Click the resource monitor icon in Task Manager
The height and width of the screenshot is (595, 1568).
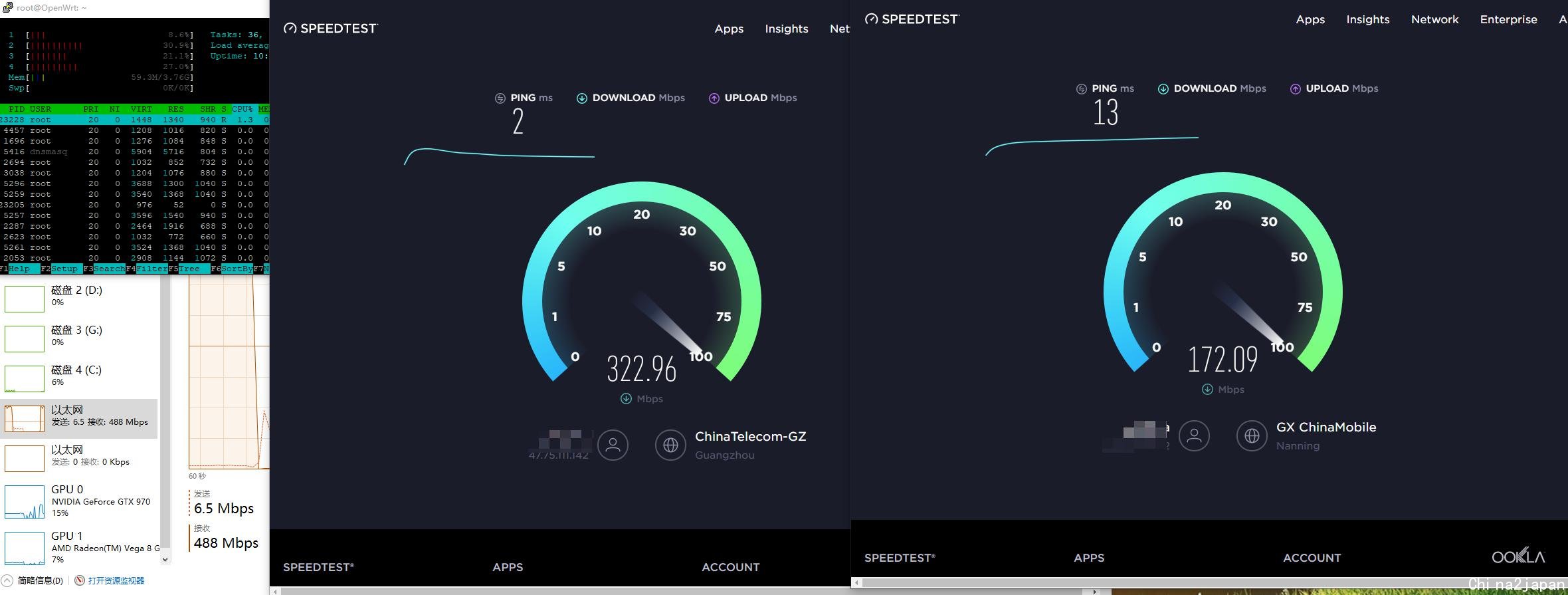click(80, 580)
